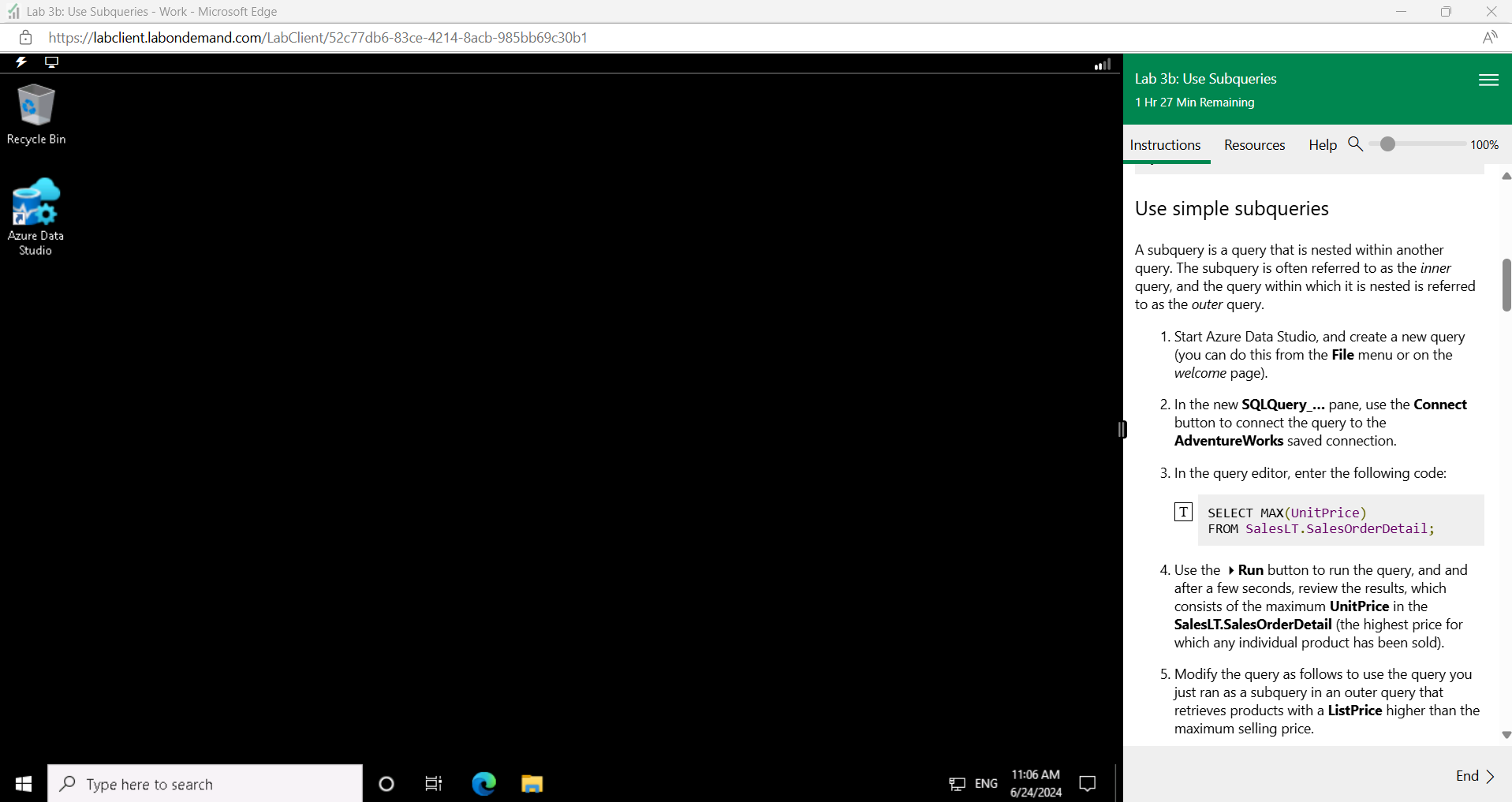Open the taskbar clock showing 11:06 AM

pyautogui.click(x=1036, y=784)
